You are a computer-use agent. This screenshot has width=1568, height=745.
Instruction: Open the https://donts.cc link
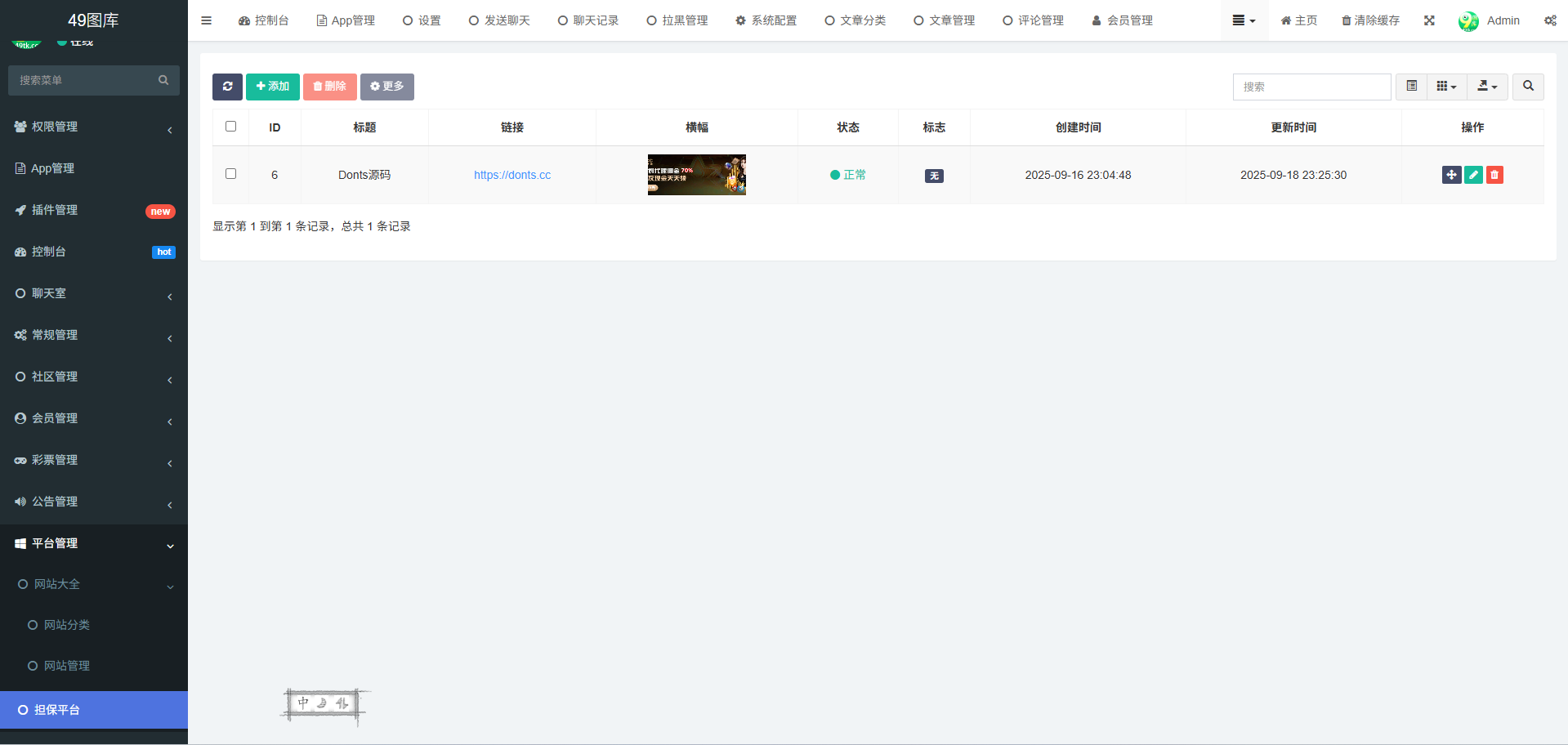coord(512,175)
